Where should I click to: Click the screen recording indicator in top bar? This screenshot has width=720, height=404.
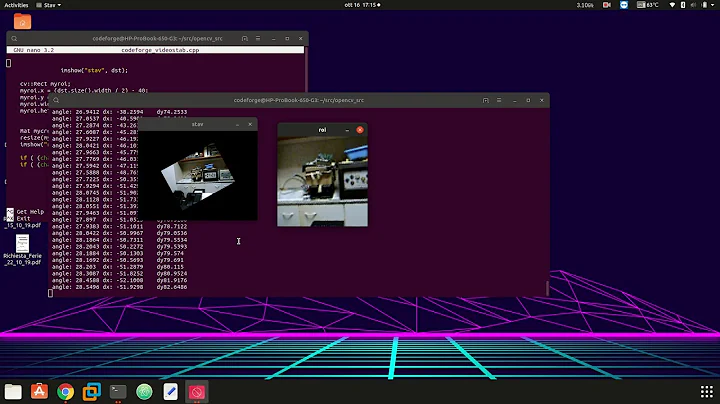click(607, 5)
